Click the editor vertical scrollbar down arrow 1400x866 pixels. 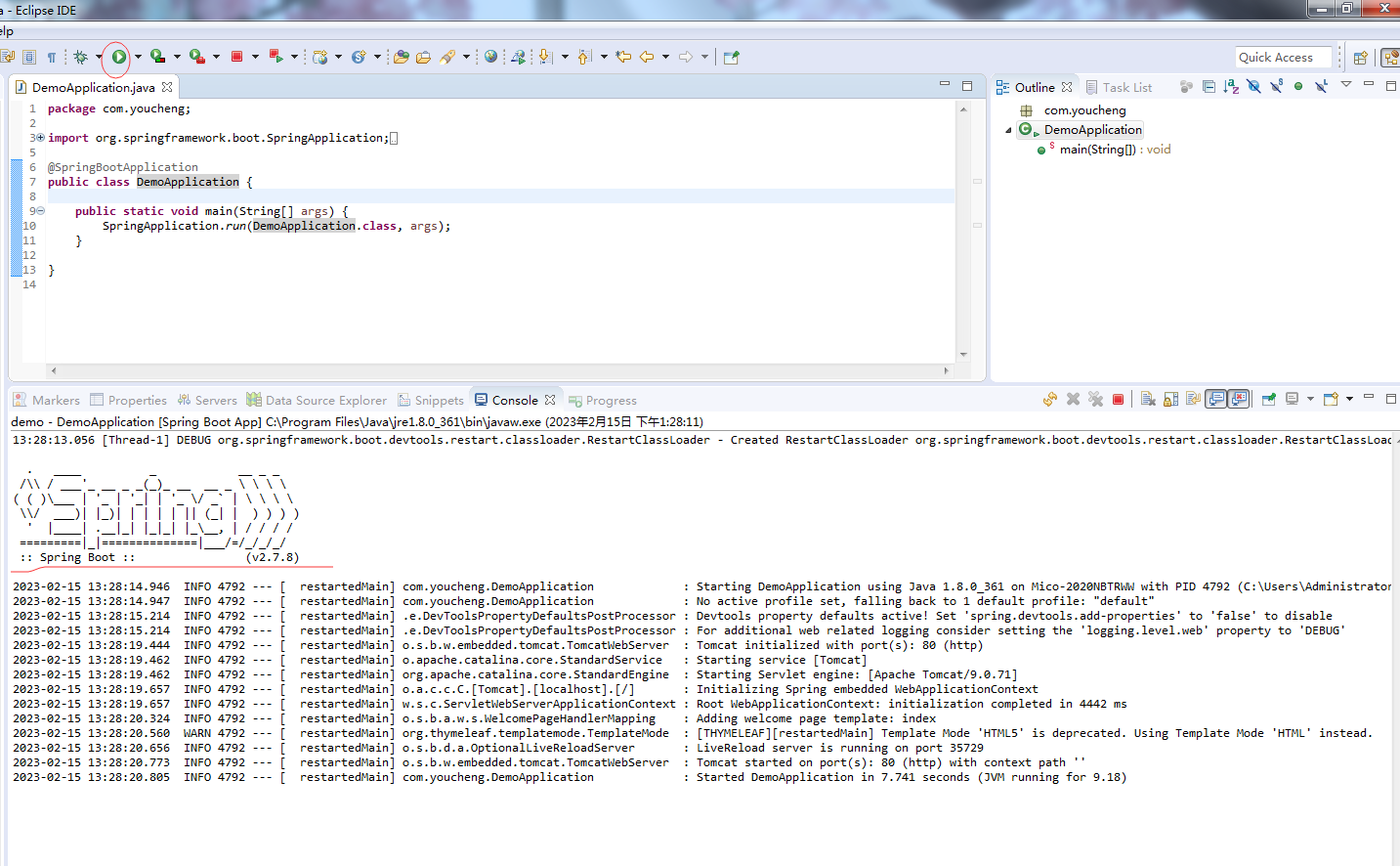(x=963, y=355)
